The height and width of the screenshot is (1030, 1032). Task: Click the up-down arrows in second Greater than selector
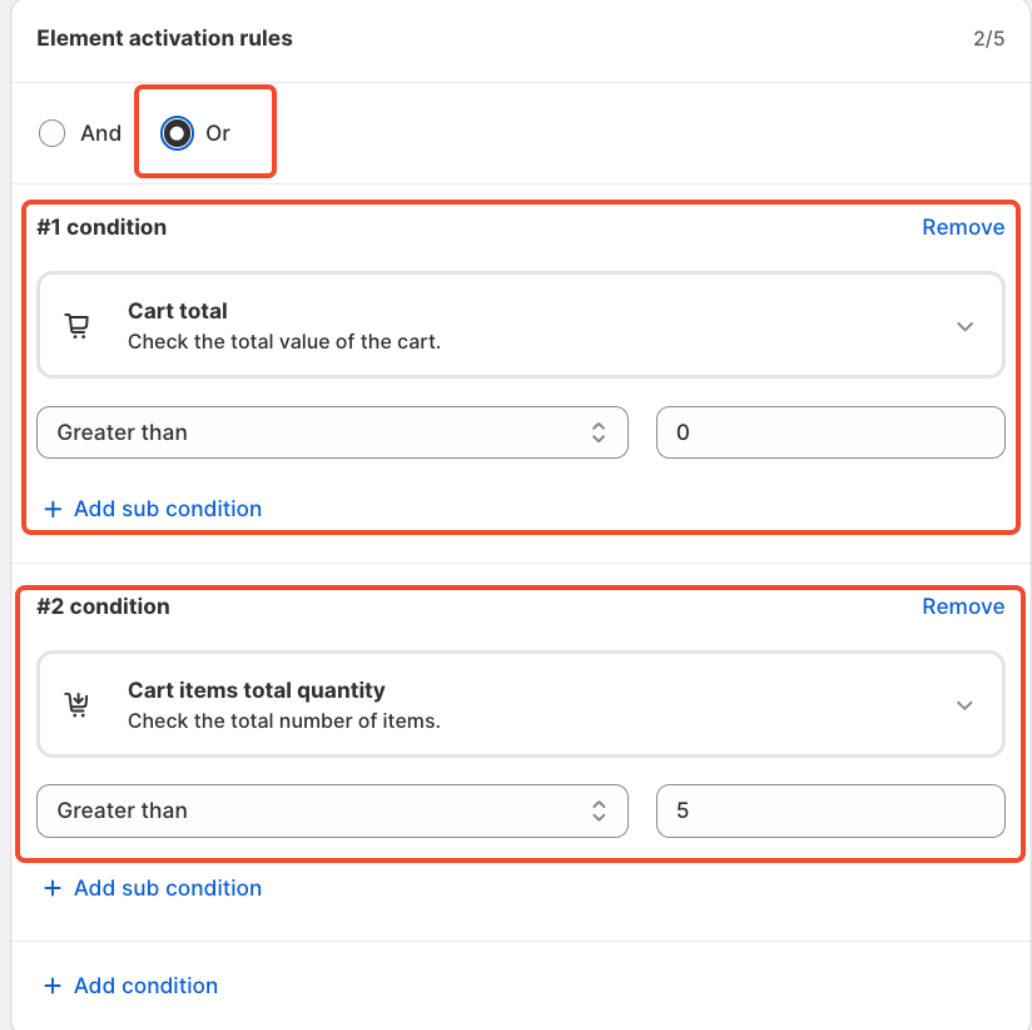(x=598, y=810)
